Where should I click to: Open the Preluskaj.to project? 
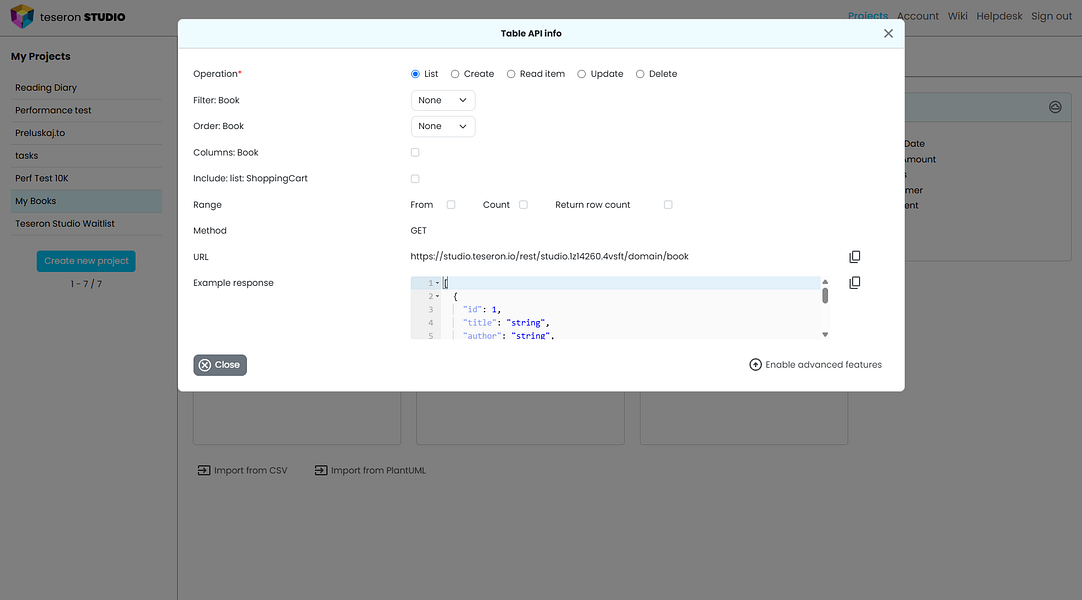coord(86,133)
